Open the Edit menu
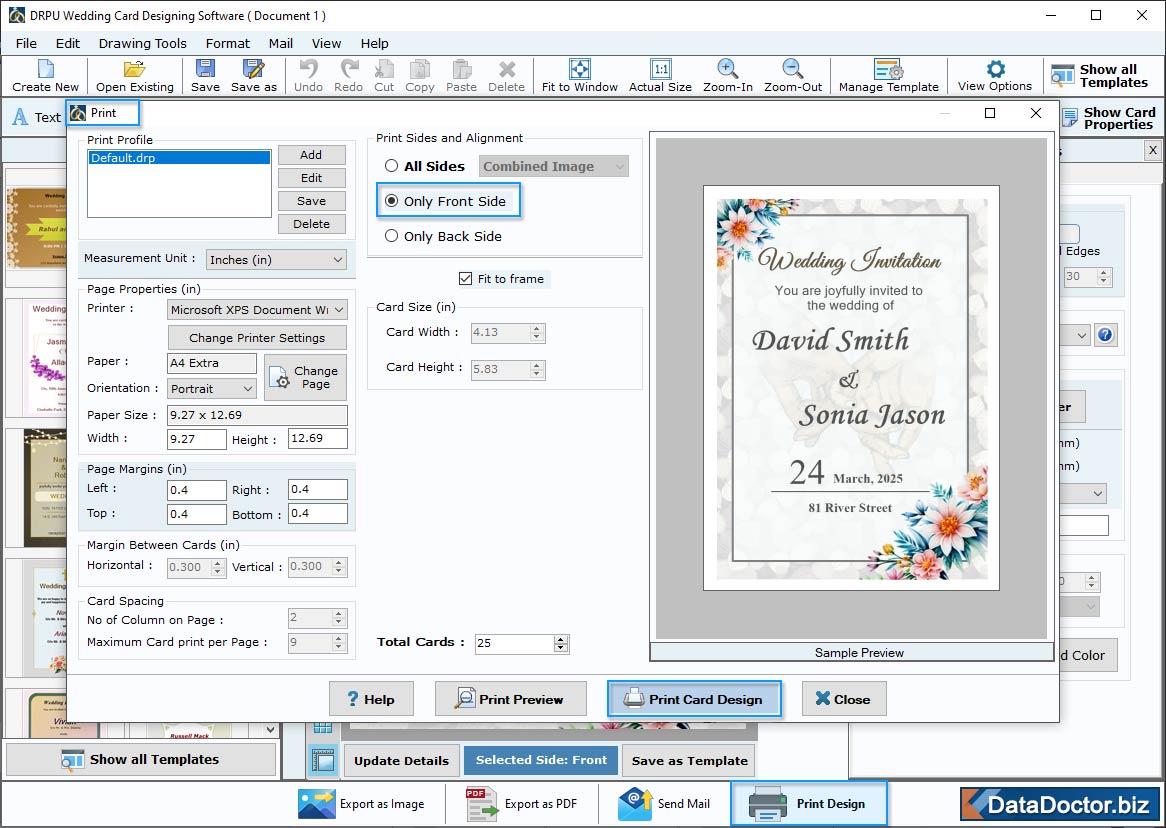The width and height of the screenshot is (1166, 828). click(x=68, y=43)
